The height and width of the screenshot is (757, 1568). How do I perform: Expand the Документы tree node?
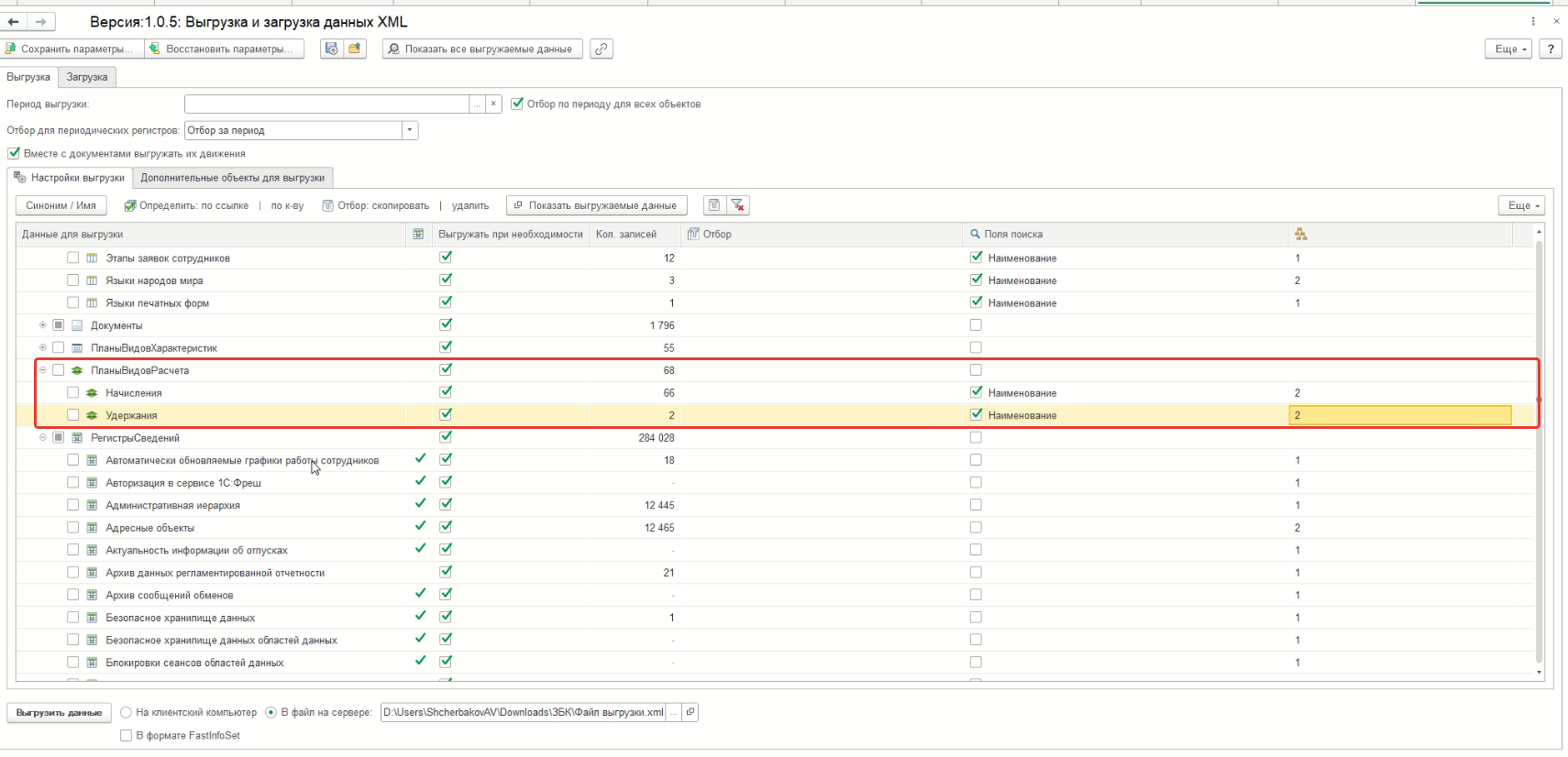(43, 325)
